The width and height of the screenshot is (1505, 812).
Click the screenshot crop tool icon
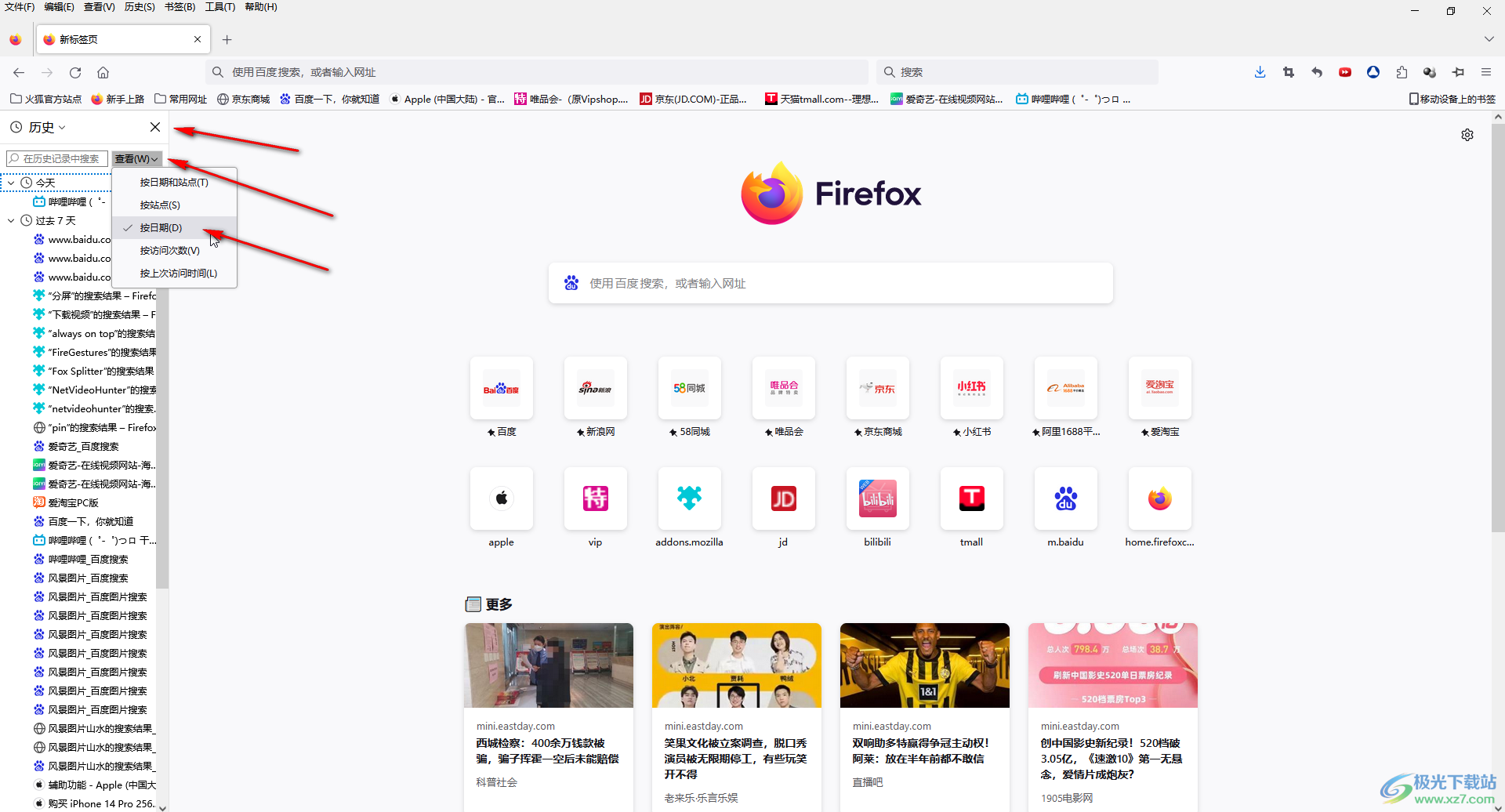pos(1288,72)
